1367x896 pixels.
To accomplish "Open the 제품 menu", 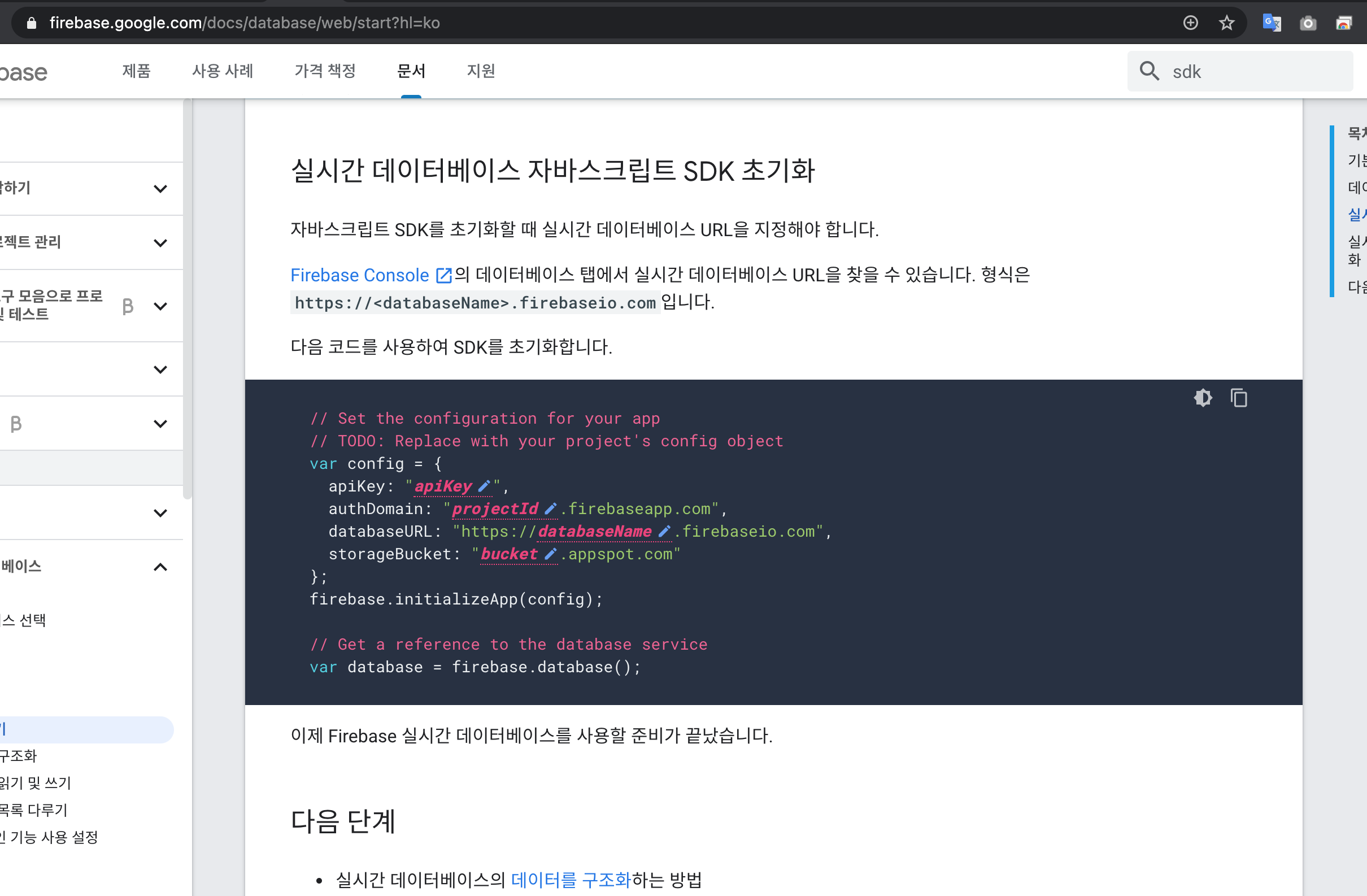I will pyautogui.click(x=136, y=71).
